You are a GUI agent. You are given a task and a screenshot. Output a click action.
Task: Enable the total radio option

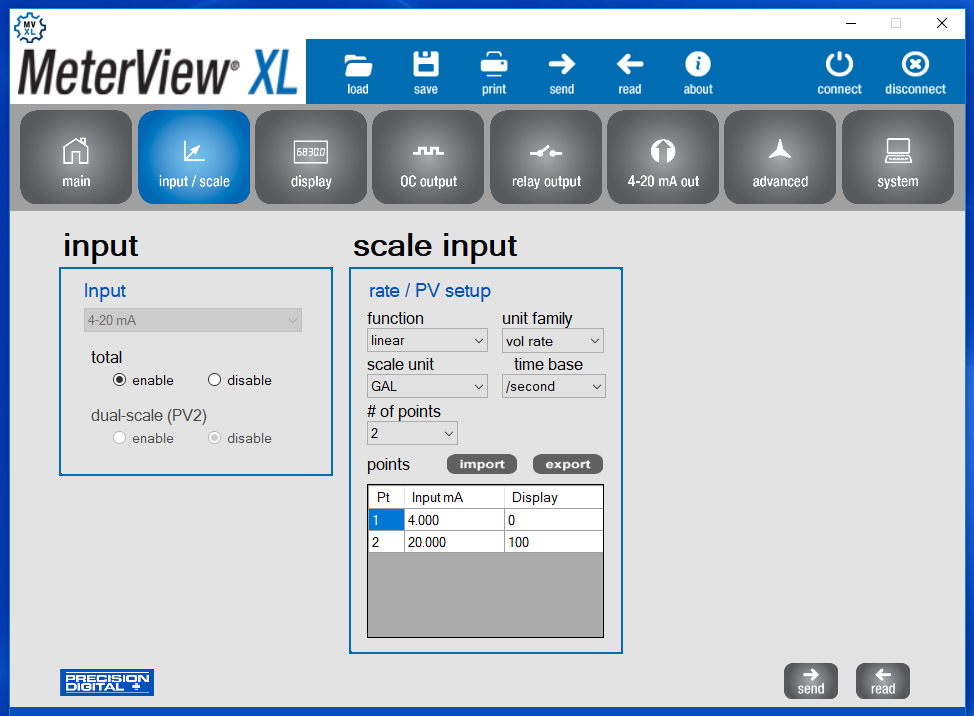pyautogui.click(x=119, y=379)
